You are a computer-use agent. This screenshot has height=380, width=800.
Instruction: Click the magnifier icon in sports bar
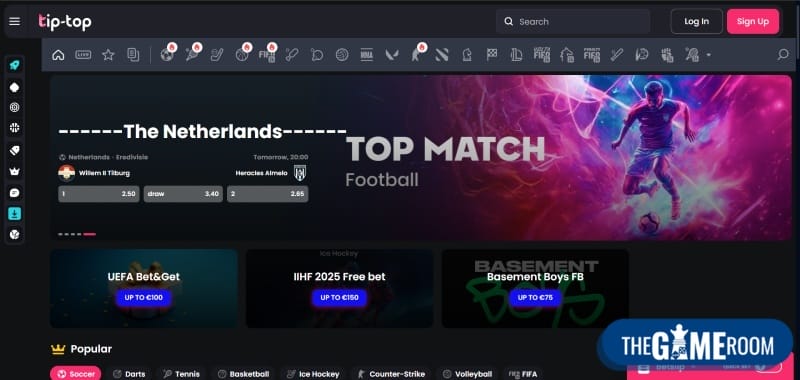783,55
